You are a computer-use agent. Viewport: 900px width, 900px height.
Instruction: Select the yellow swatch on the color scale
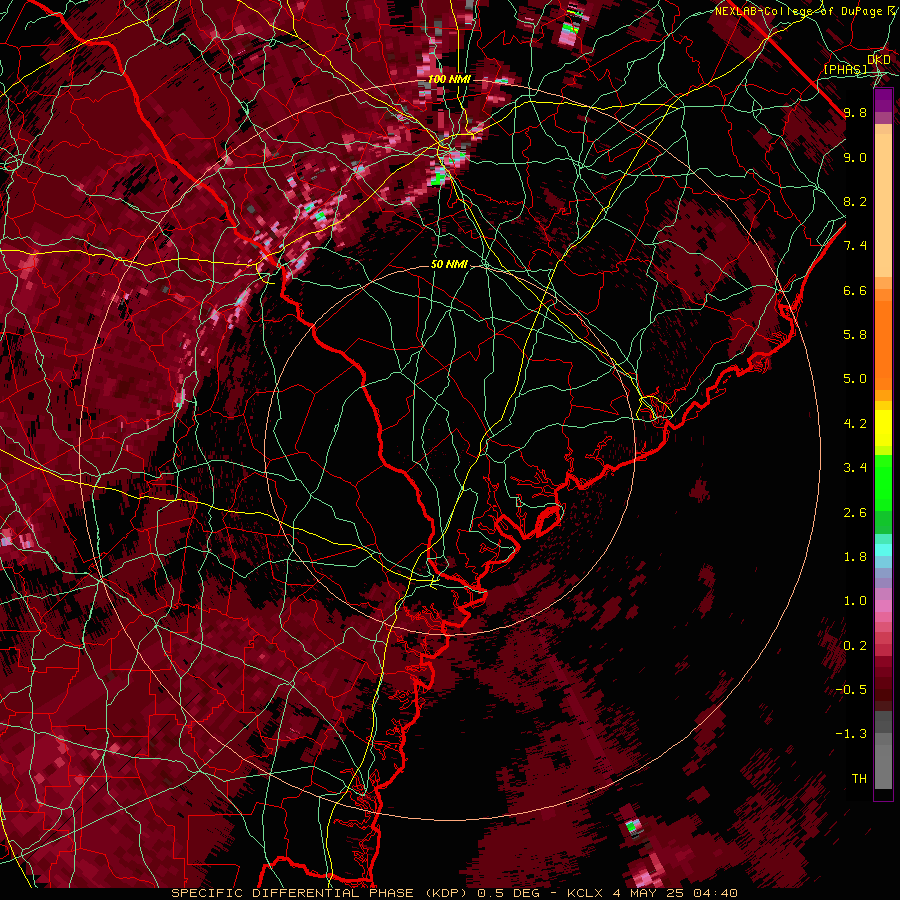(883, 428)
